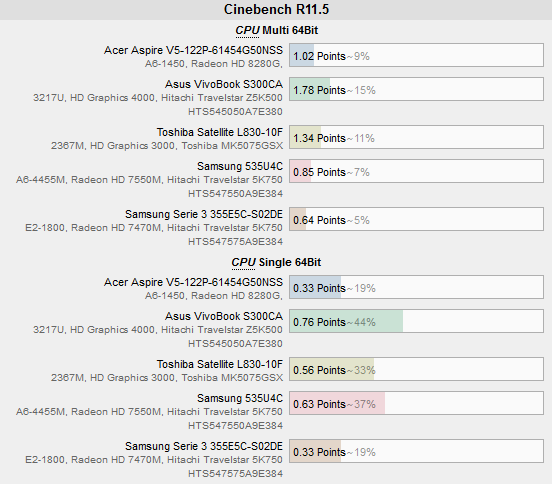Screen dimensions: 552x489
Task: Select the Asus VivoBook 1.78 Points bar
Action: [x=416, y=89]
